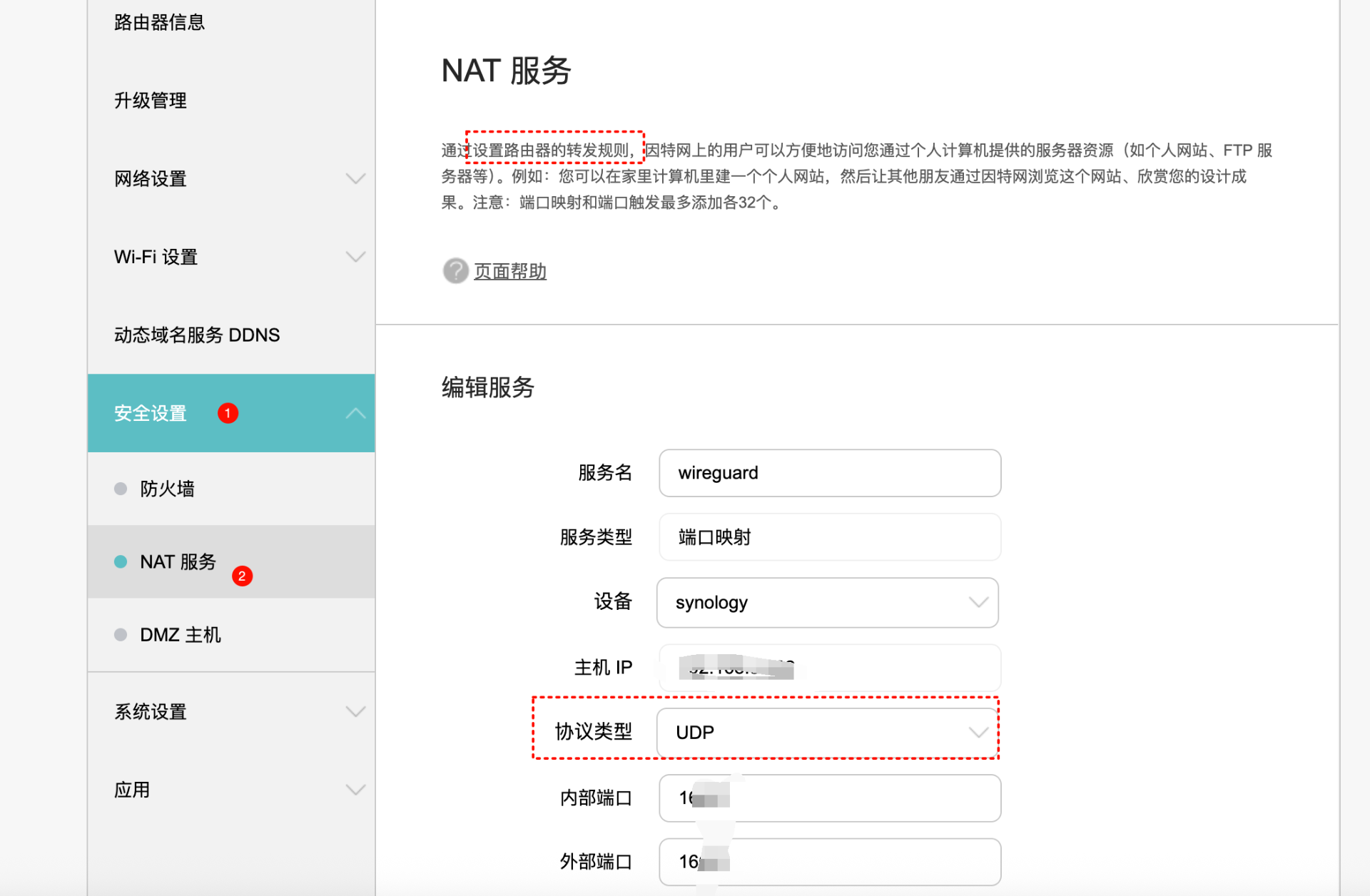Go to 动态域名服务 DDNS page
This screenshot has height=896, width=1370.
coord(197,335)
